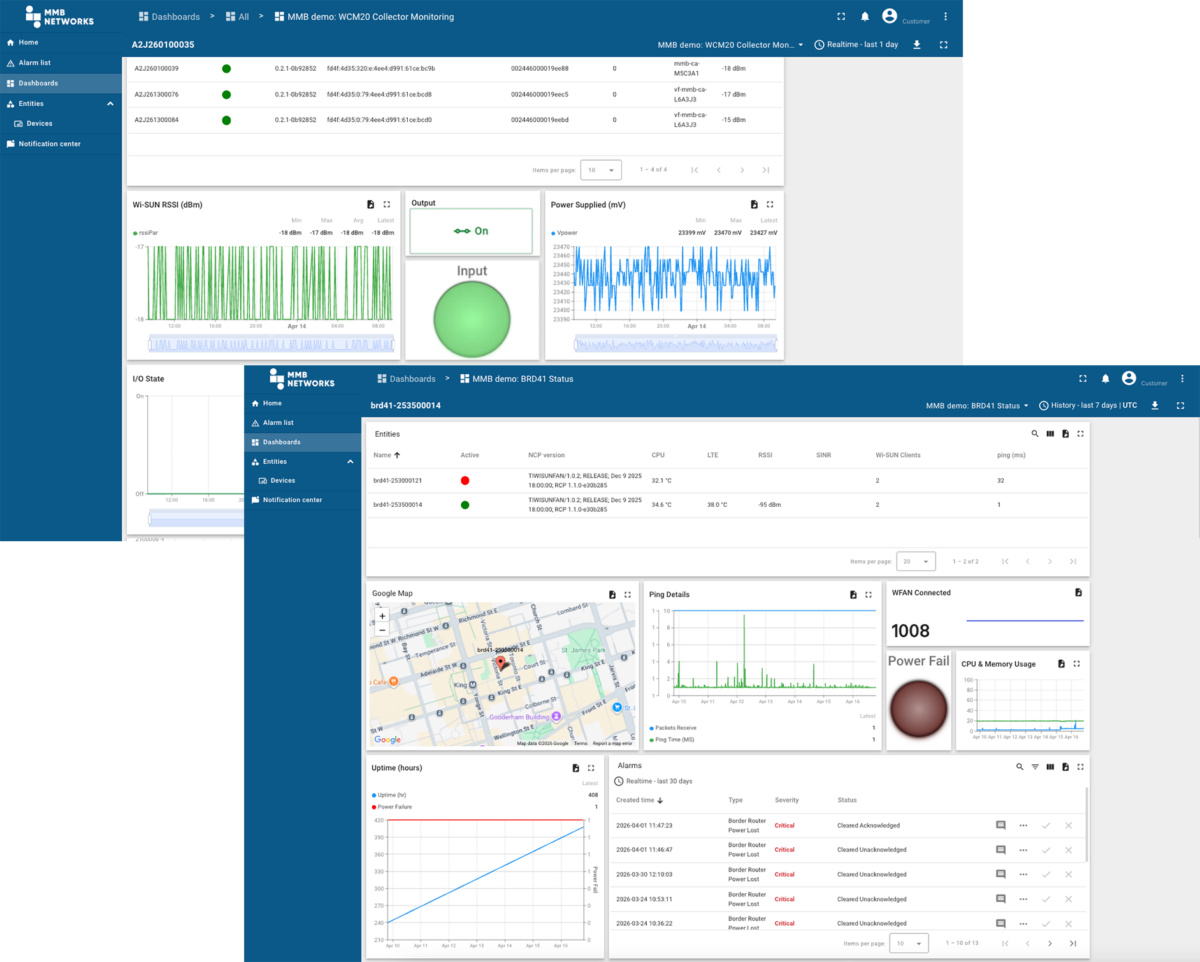
Task: Go to the next page of Alarms
Action: 1050,943
